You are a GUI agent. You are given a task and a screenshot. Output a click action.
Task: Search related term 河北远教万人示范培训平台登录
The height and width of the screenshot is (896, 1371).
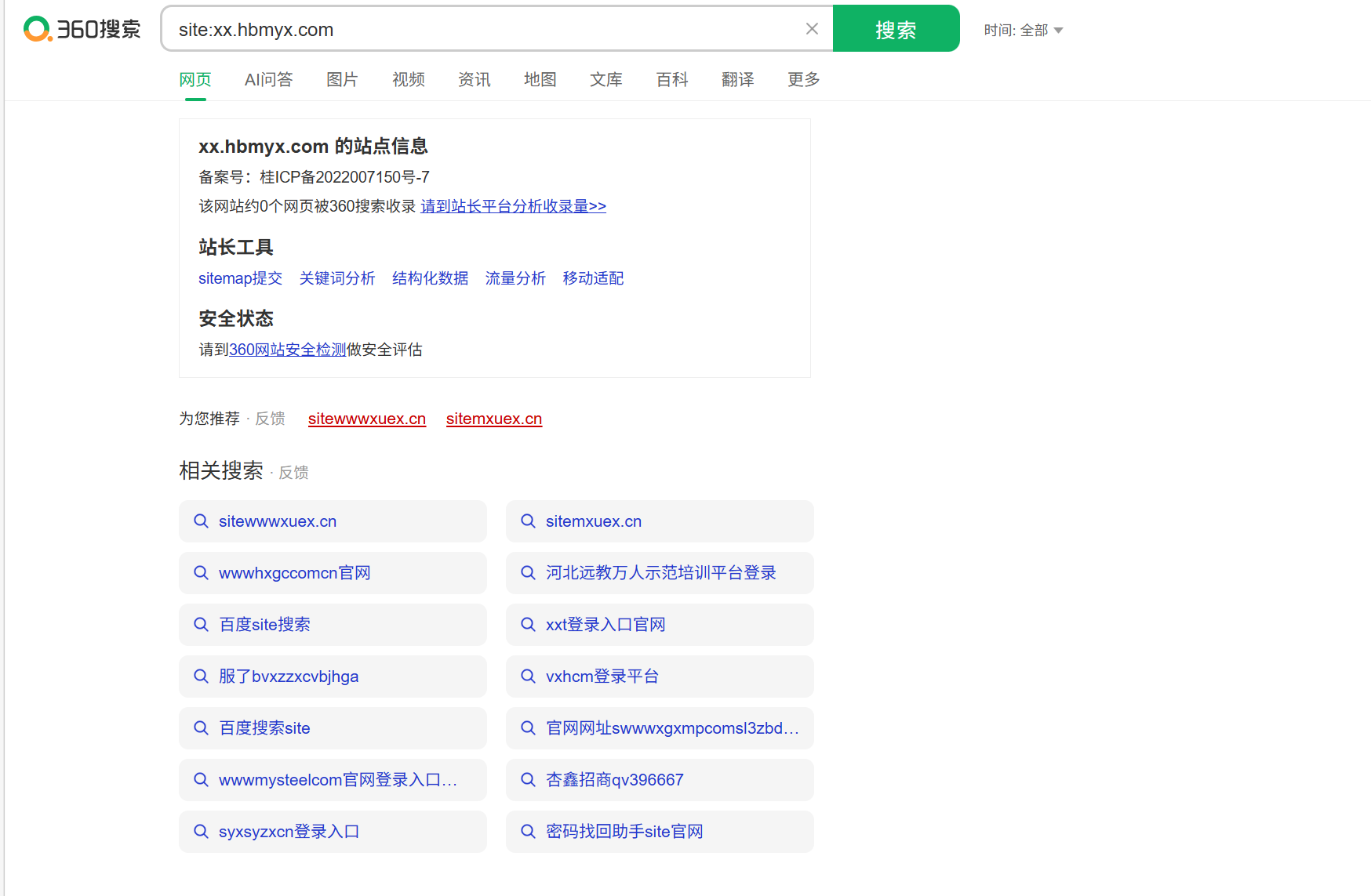coord(660,573)
